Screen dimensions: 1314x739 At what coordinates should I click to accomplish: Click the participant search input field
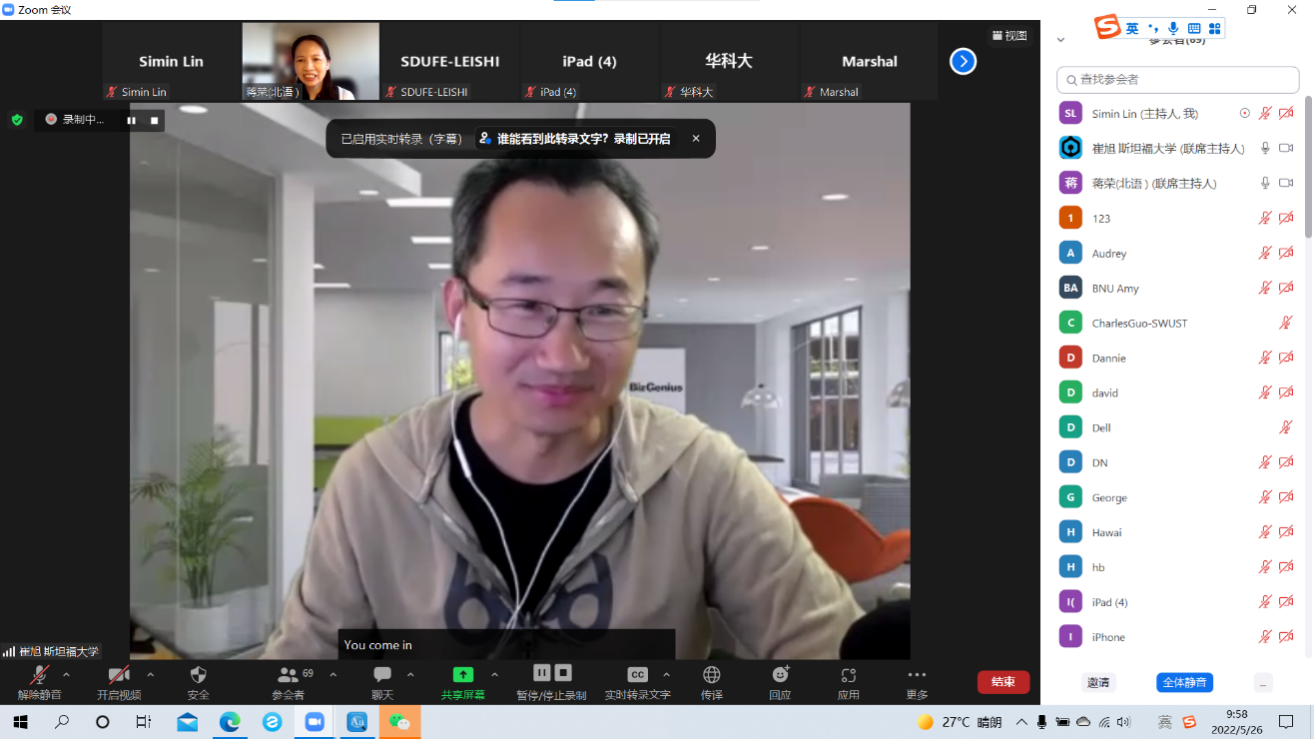coord(1178,79)
